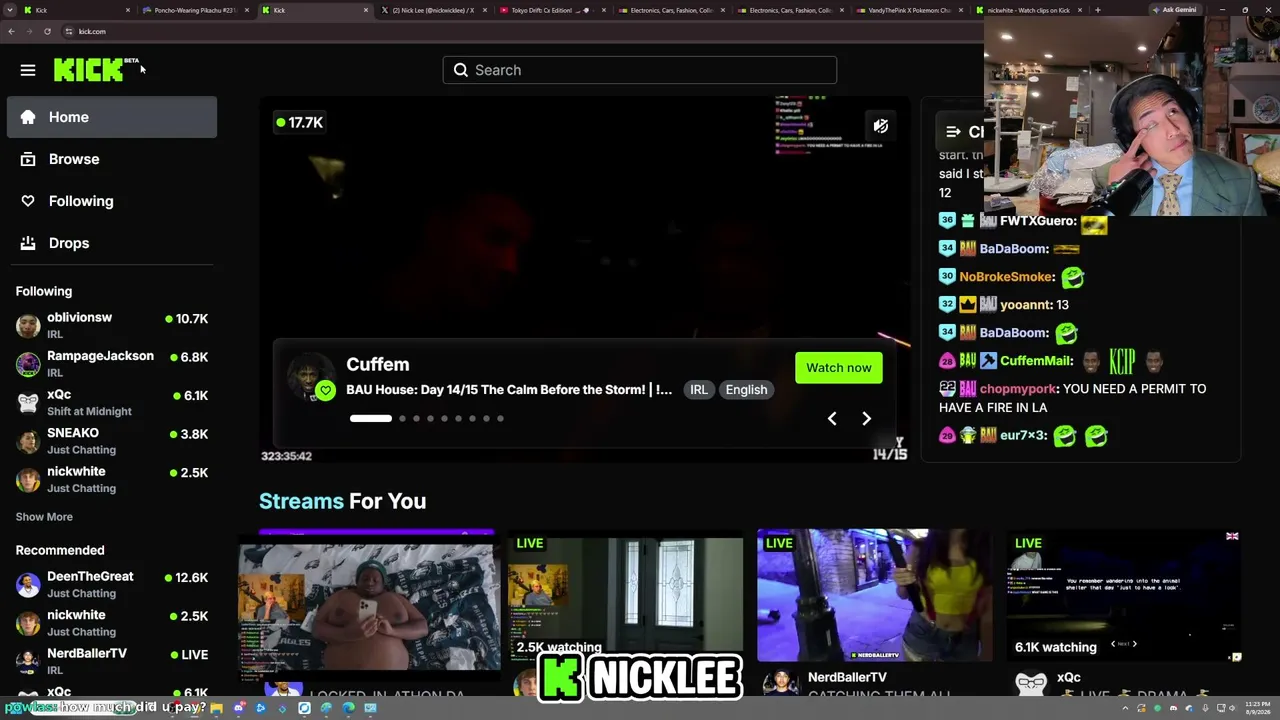Open the 2.5K watching stream thumbnail

pos(626,597)
